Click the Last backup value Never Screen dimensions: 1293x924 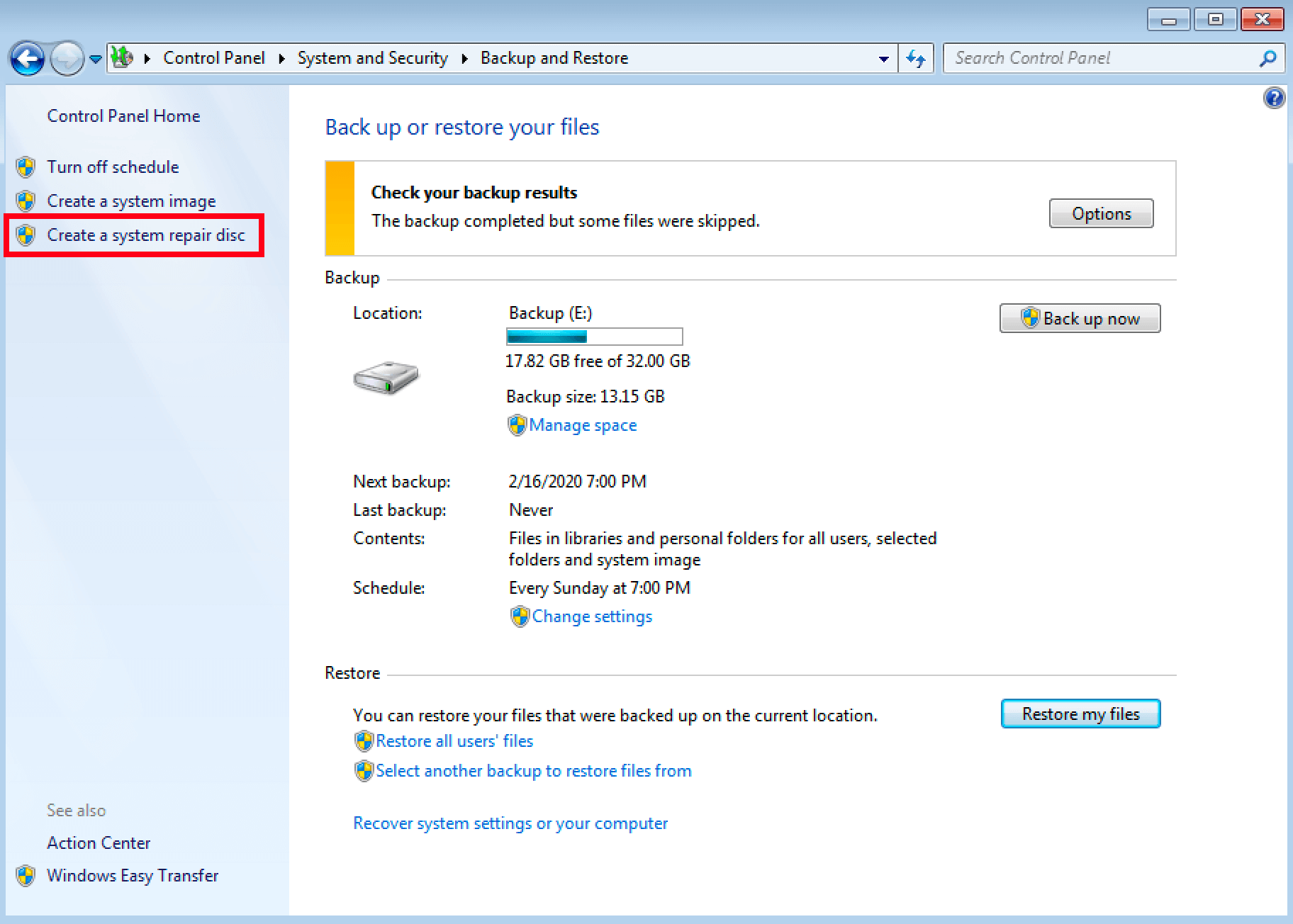[531, 510]
